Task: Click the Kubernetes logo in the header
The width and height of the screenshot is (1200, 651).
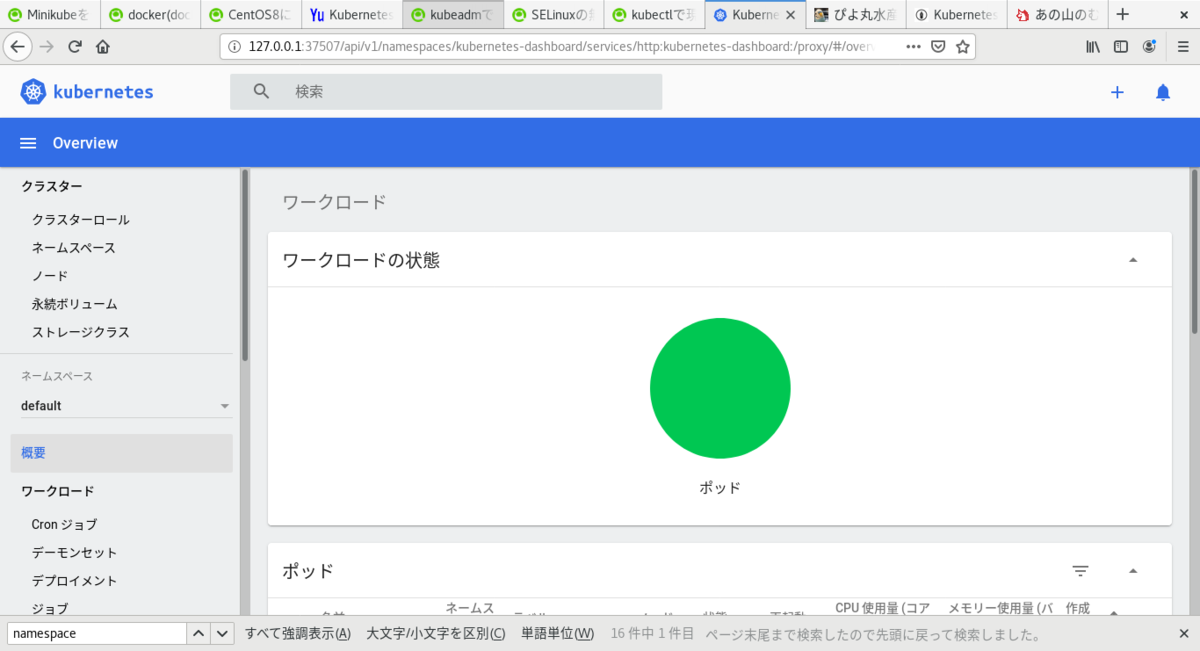Action: click(87, 92)
